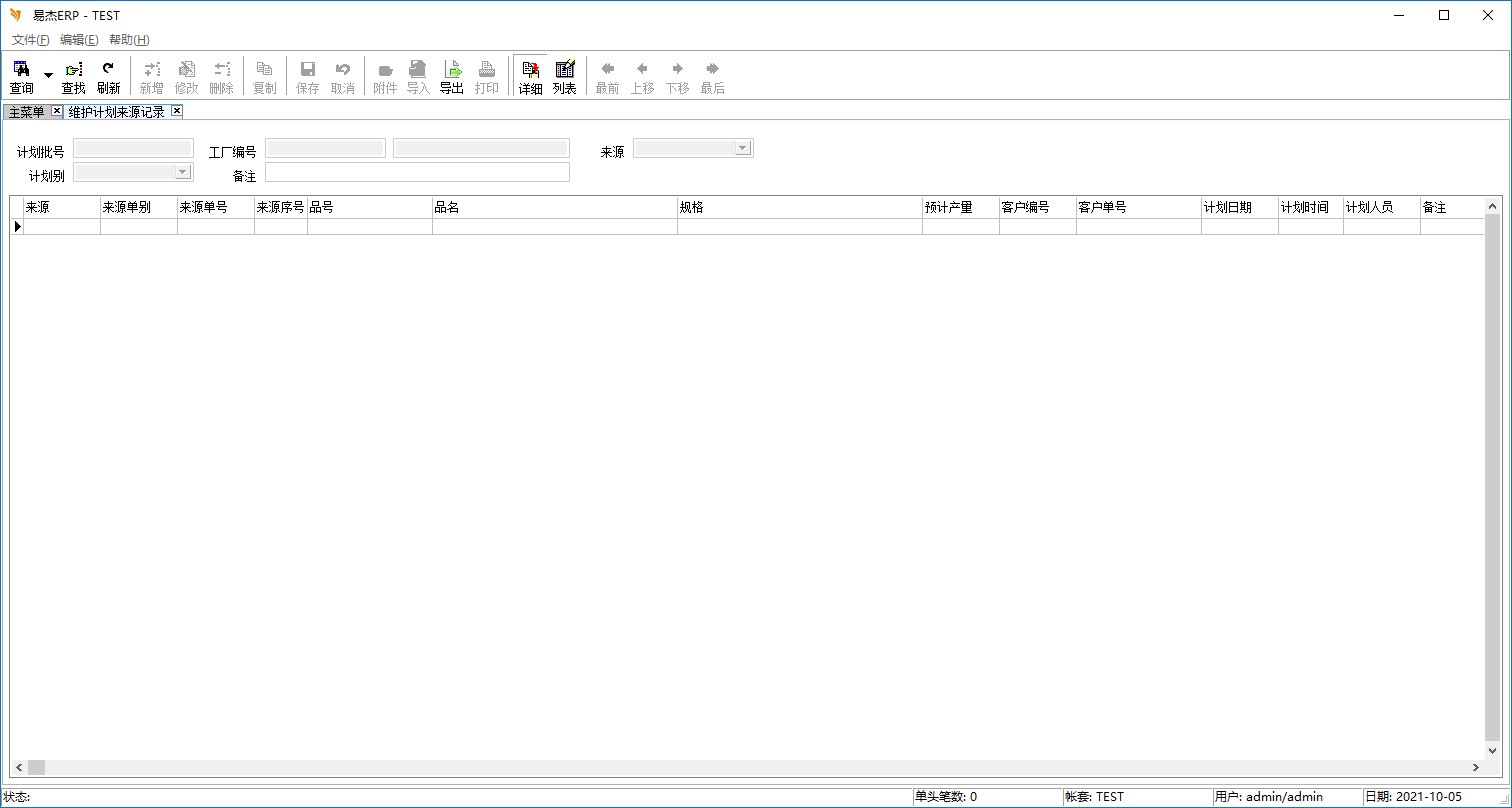The image size is (1512, 808).
Task: Click the 备注 text input field
Action: (417, 173)
